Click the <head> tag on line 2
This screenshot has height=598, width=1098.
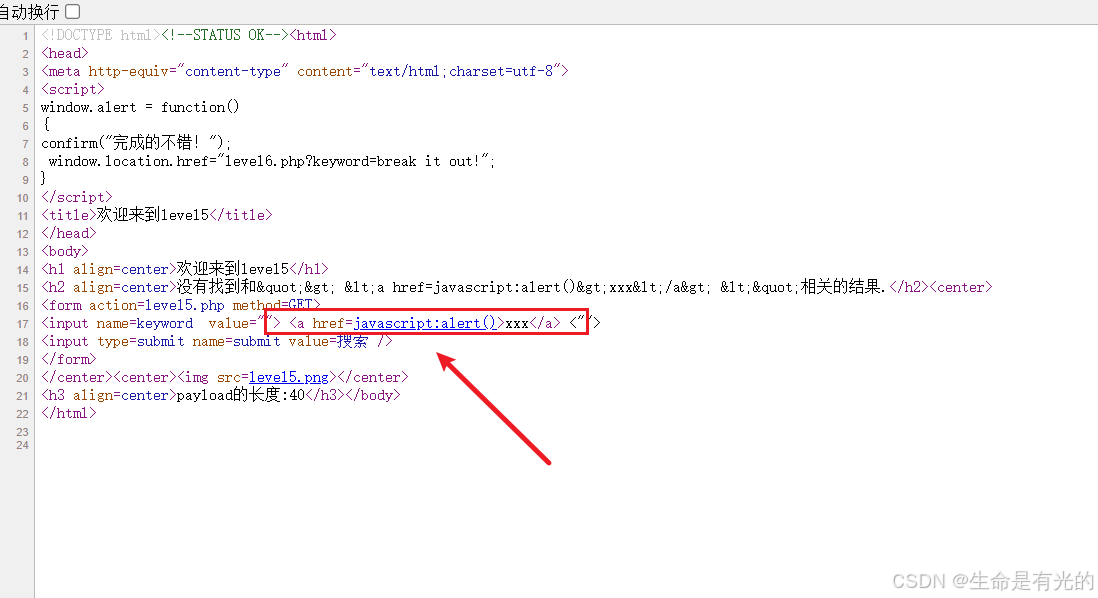click(64, 53)
